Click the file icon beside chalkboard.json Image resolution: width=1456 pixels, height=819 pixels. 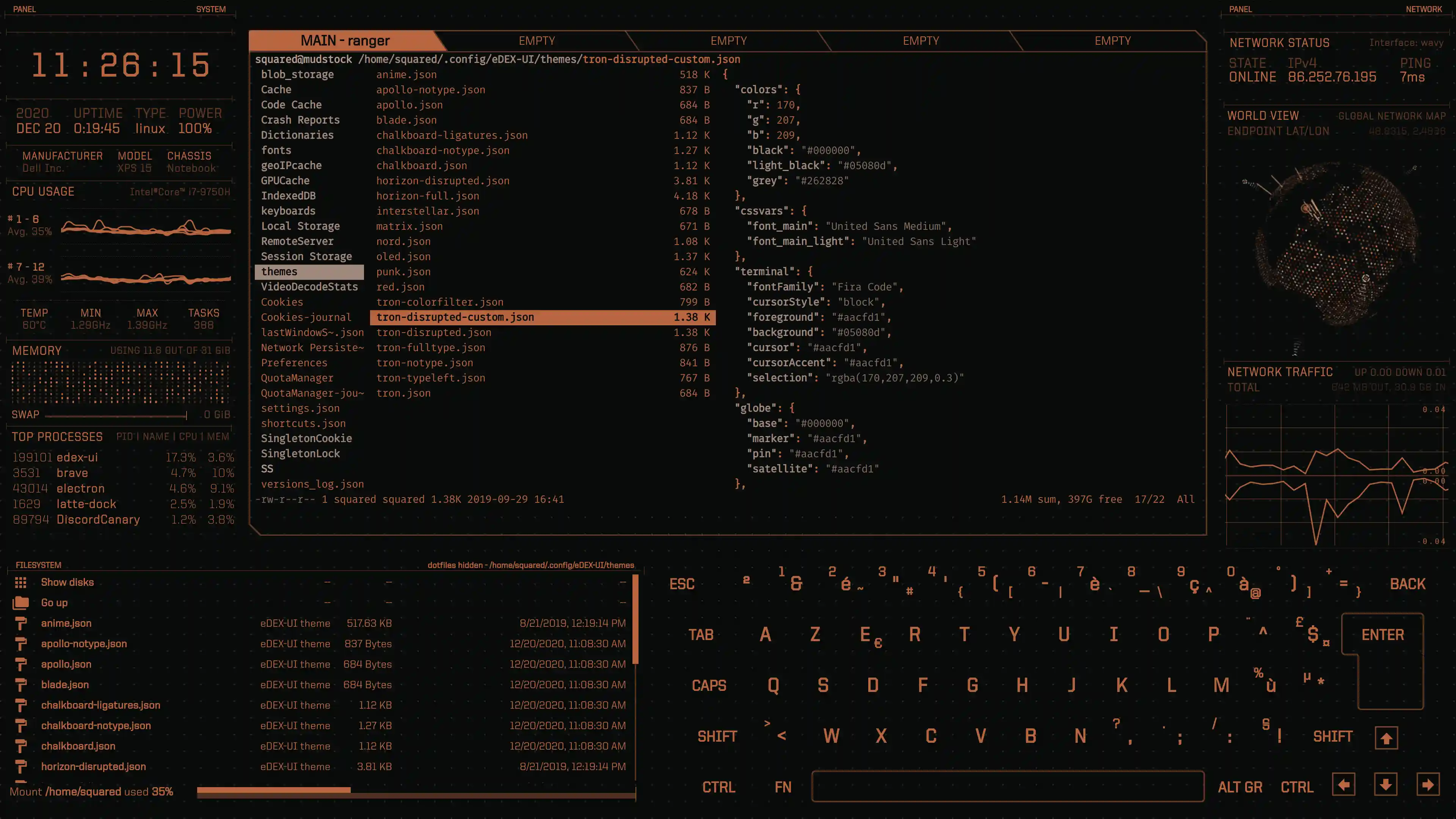[x=22, y=746]
